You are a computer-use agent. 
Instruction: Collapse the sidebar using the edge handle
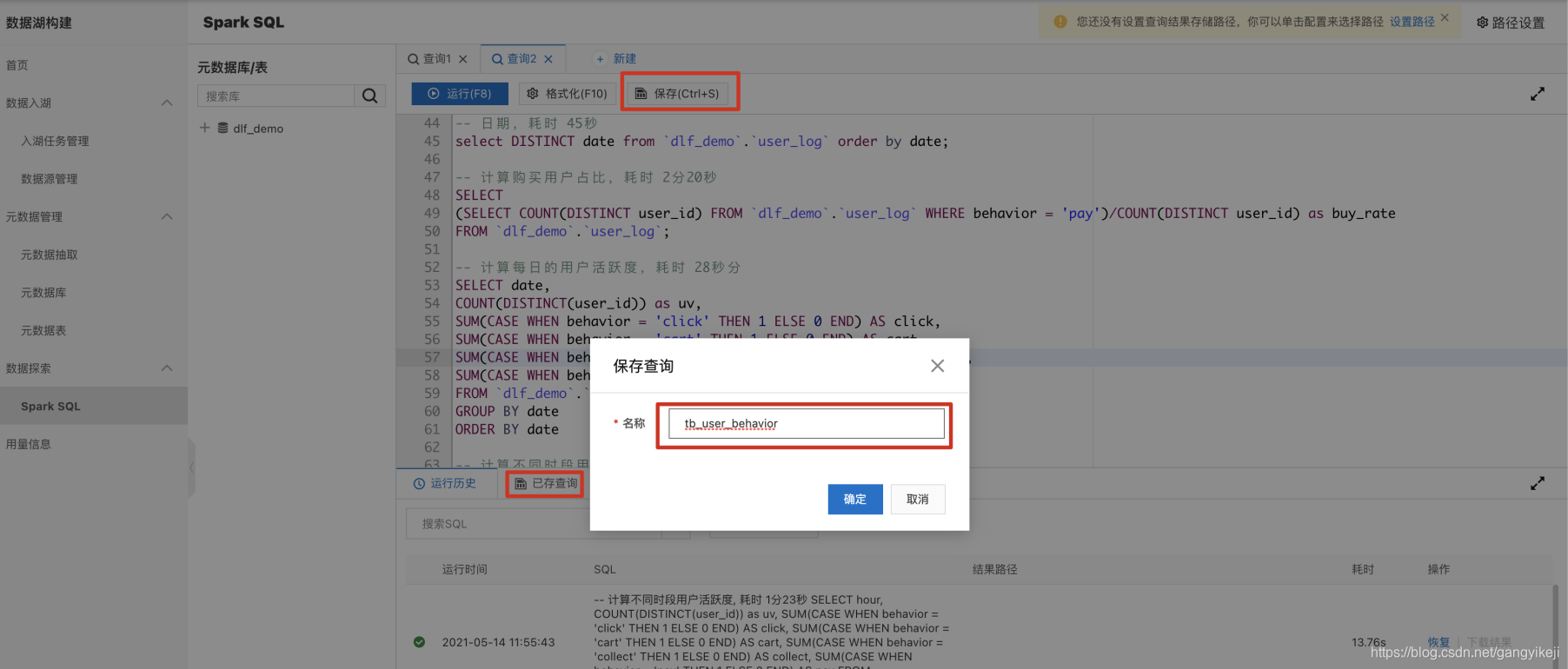click(191, 467)
